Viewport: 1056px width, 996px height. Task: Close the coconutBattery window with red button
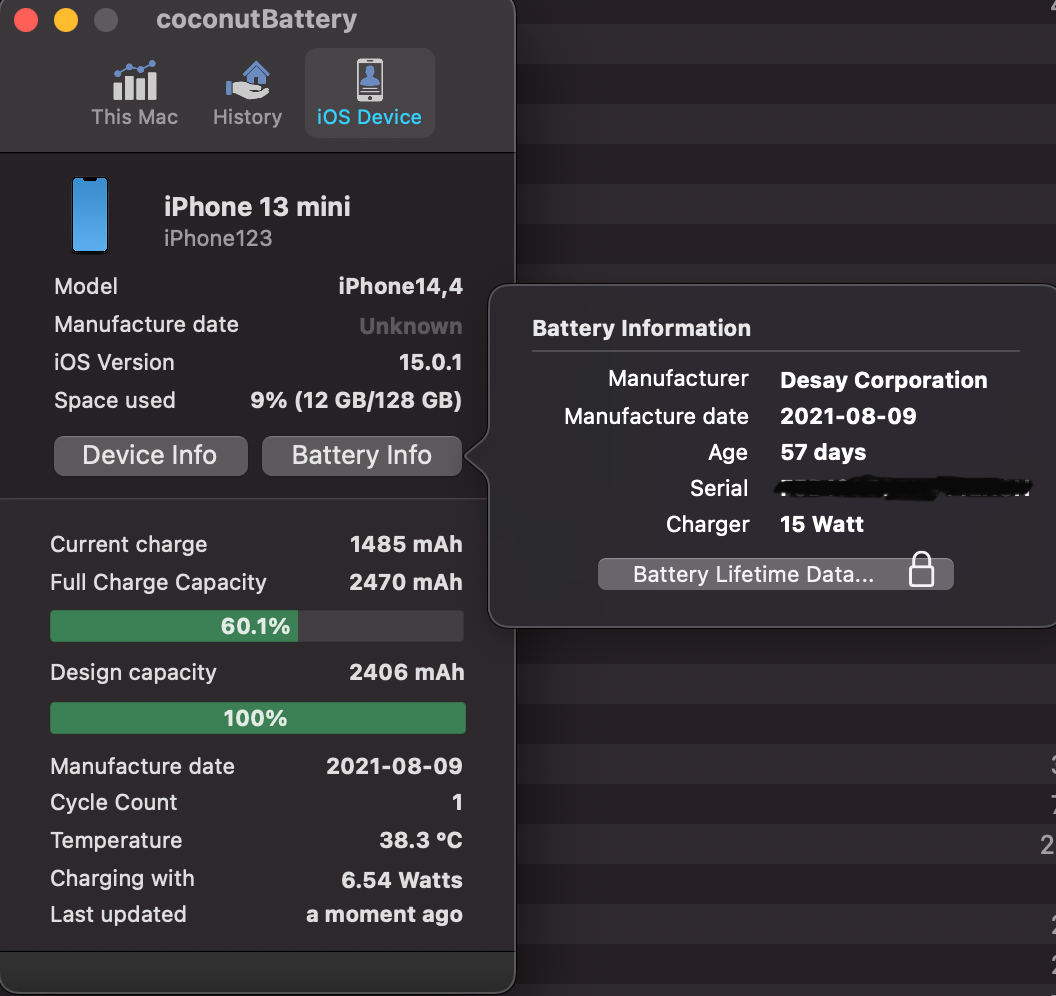coord(26,20)
